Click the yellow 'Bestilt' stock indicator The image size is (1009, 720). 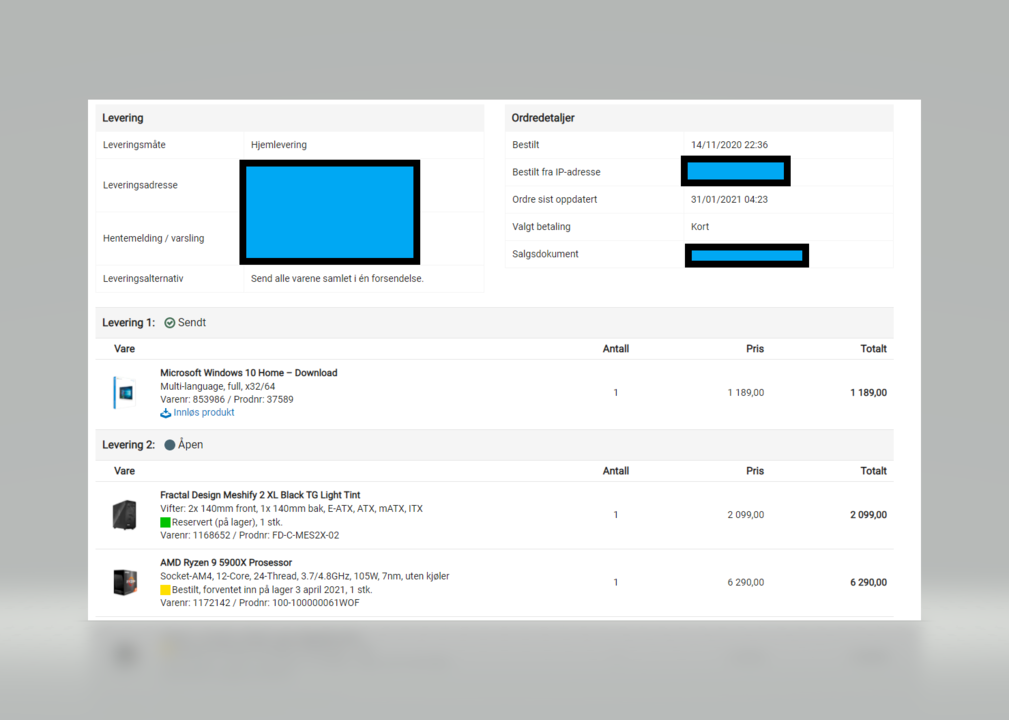pyautogui.click(x=165, y=590)
